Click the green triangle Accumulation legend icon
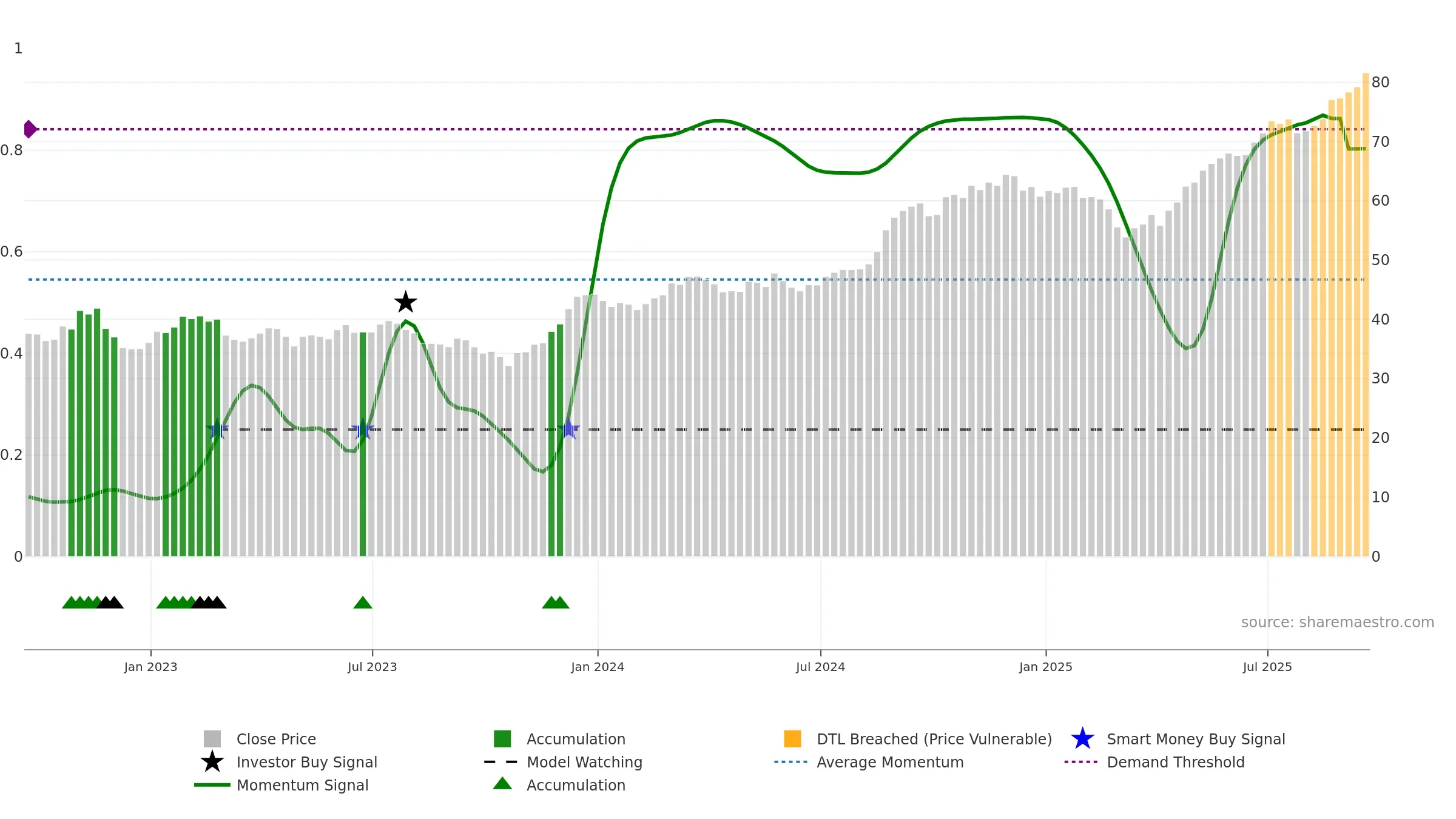This screenshot has width=1456, height=819. [502, 784]
